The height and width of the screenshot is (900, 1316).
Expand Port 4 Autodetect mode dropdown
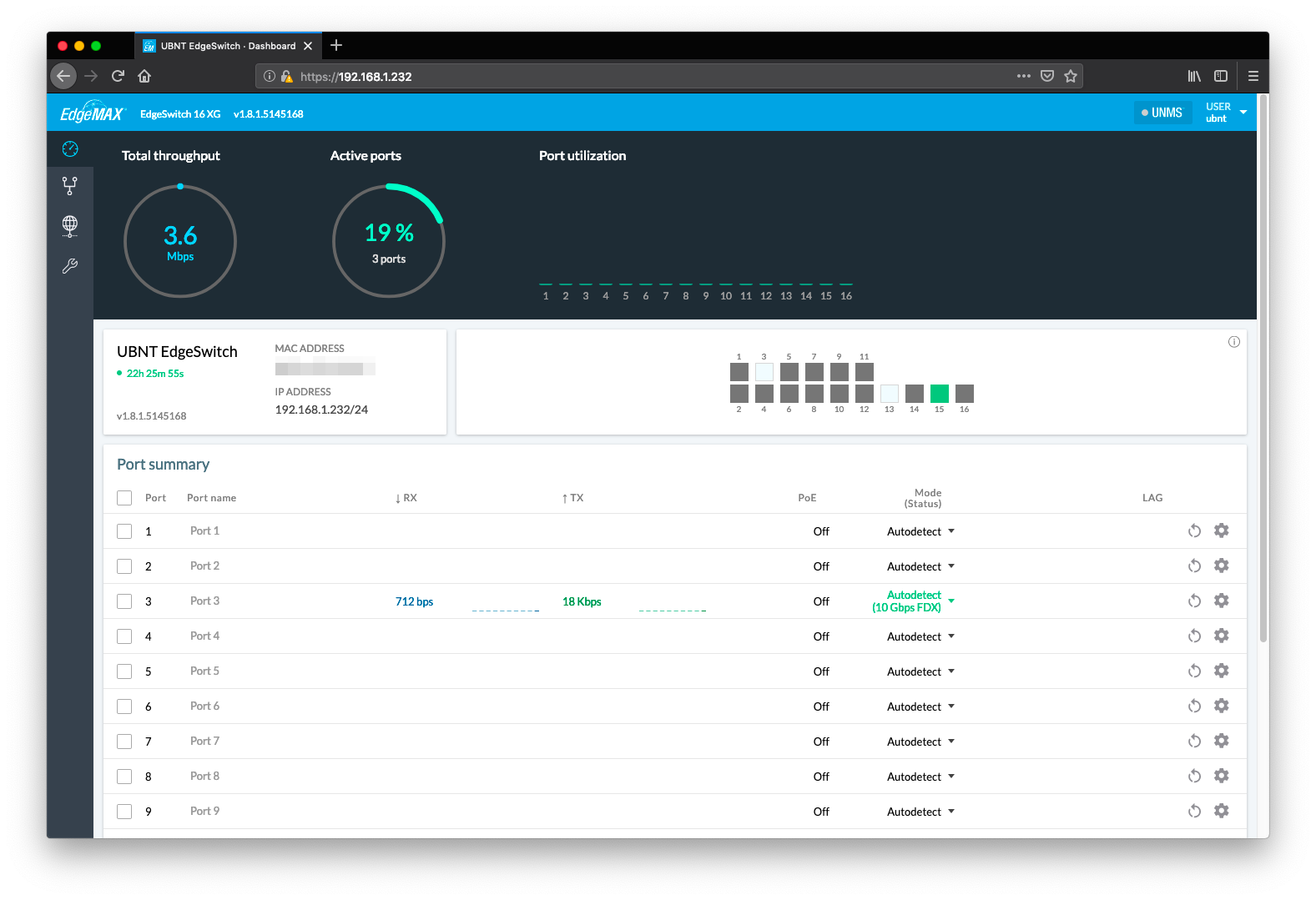point(920,636)
